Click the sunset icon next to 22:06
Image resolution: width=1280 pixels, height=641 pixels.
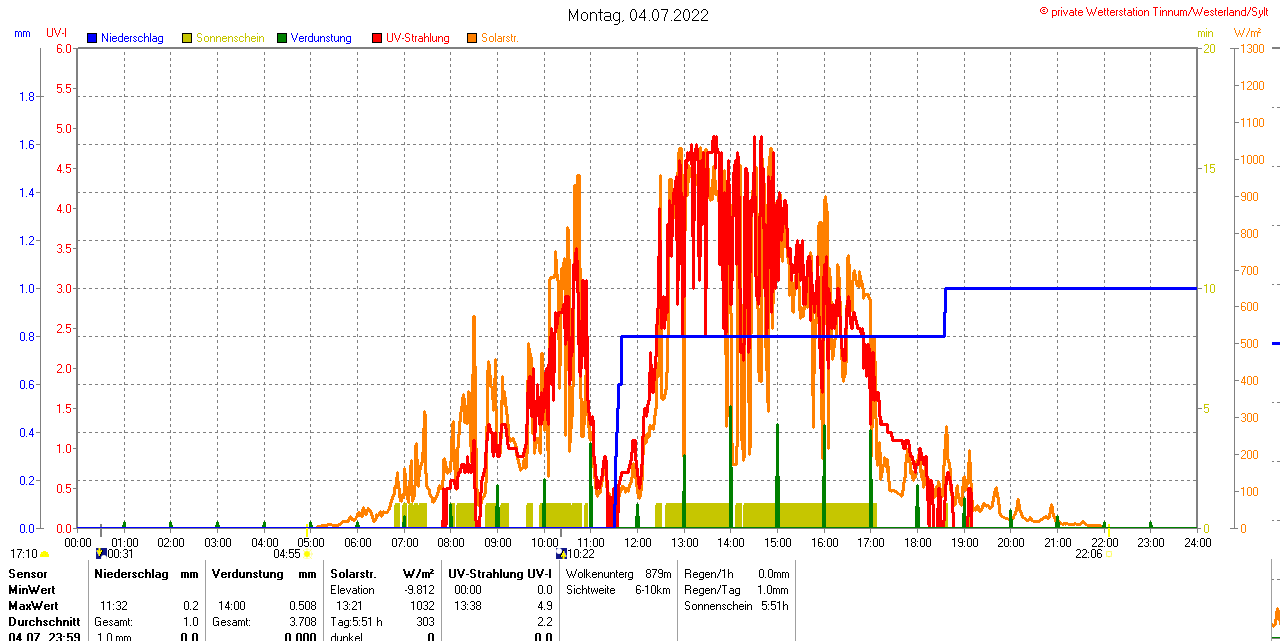click(x=1108, y=553)
